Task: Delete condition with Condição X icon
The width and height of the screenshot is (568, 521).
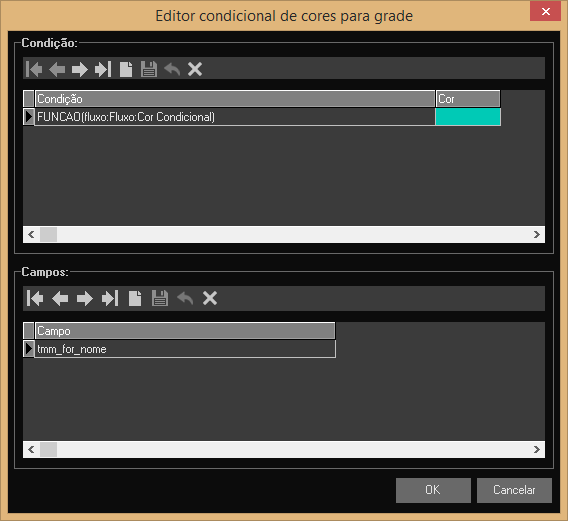Action: coord(195,69)
